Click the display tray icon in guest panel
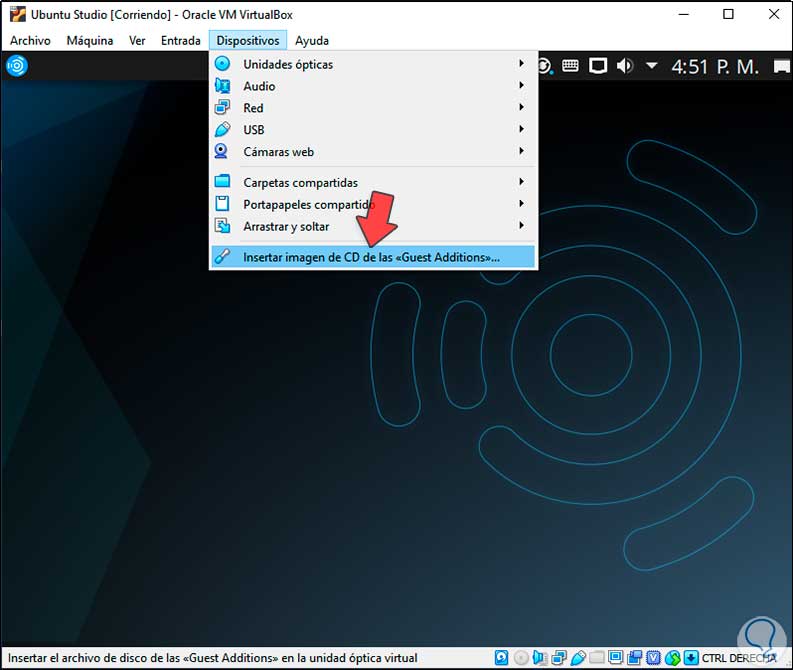Image resolution: width=793 pixels, height=670 pixels. (x=598, y=66)
